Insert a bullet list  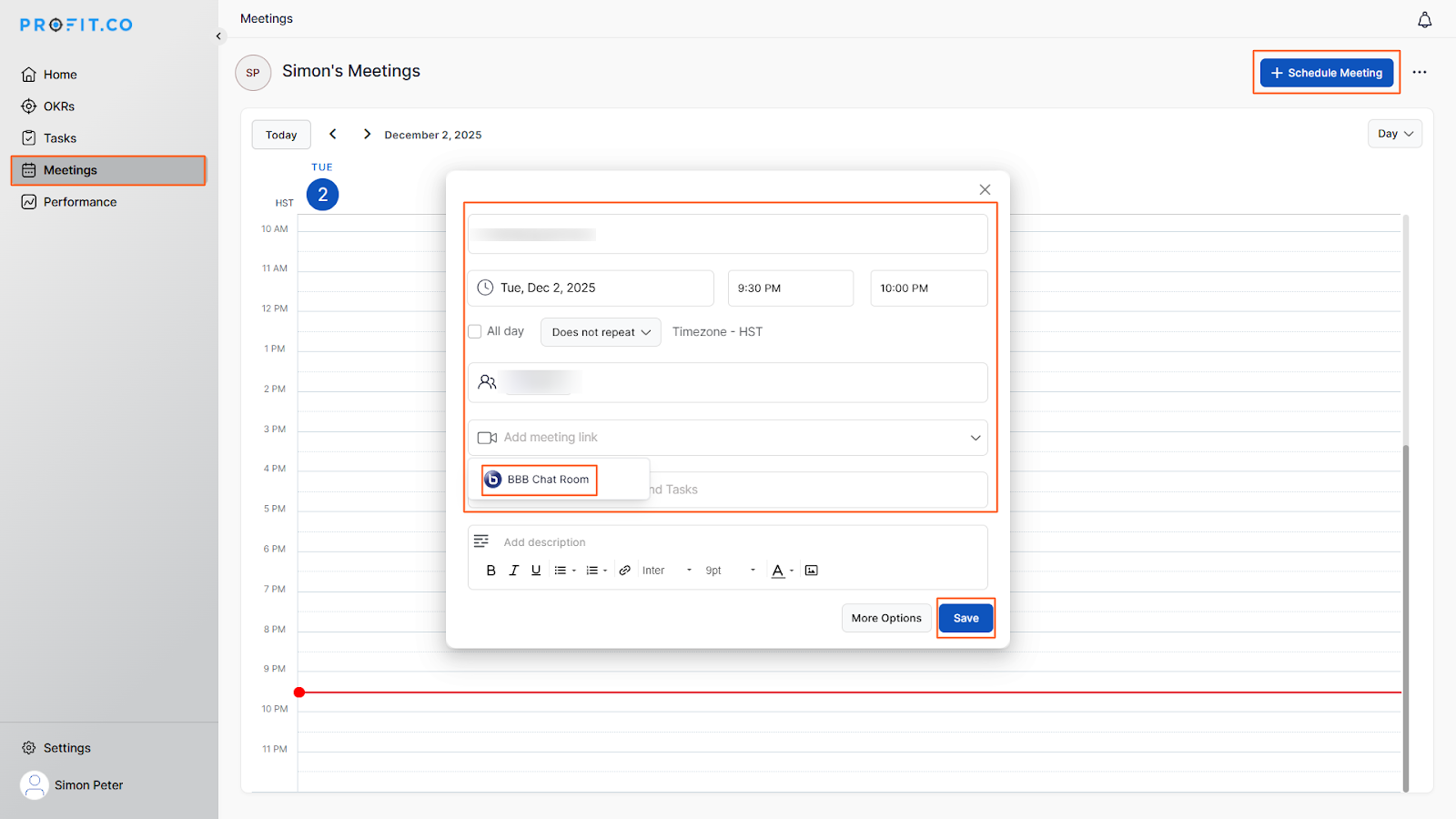click(x=561, y=571)
